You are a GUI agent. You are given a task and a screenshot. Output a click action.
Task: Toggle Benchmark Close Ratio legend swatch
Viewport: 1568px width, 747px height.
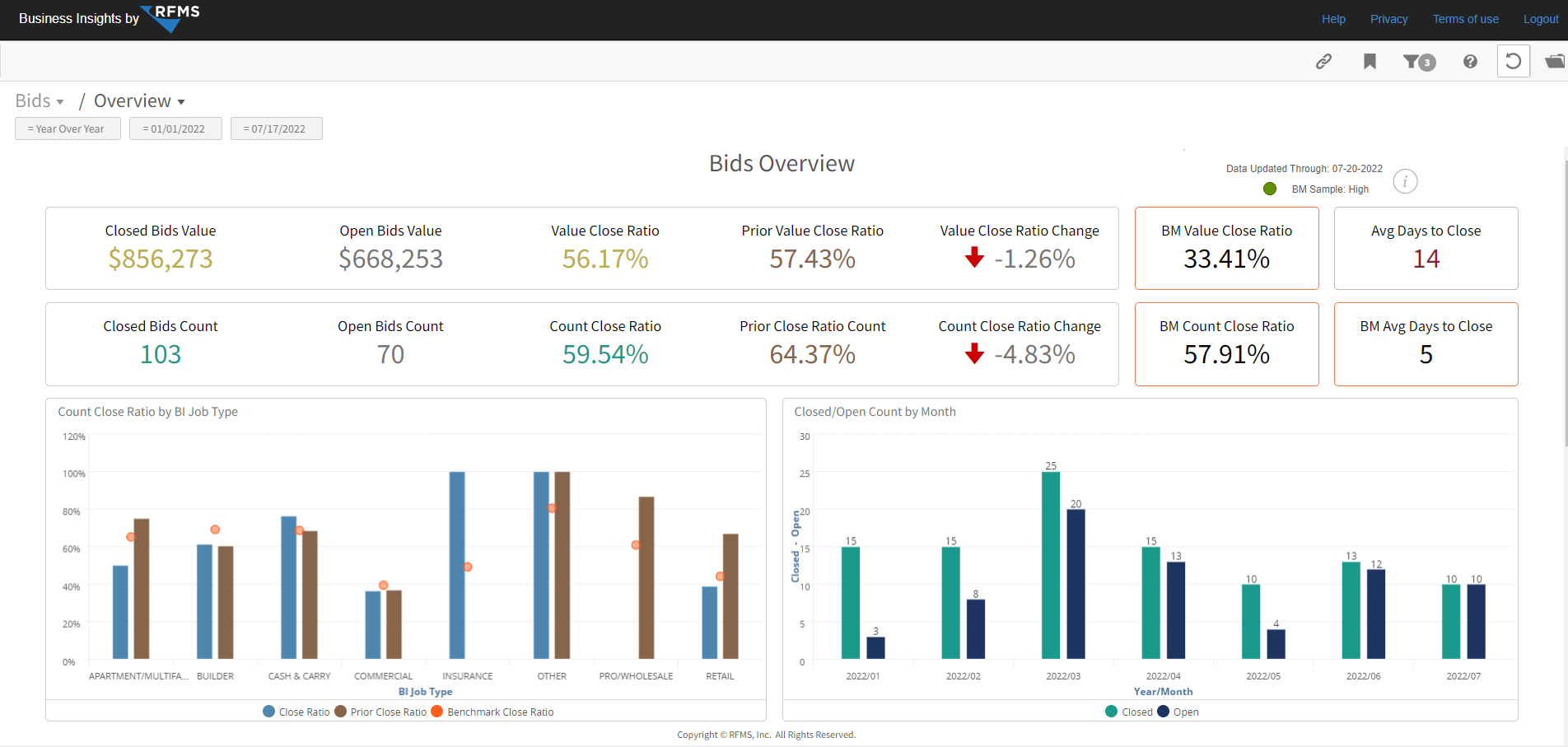[x=436, y=712]
